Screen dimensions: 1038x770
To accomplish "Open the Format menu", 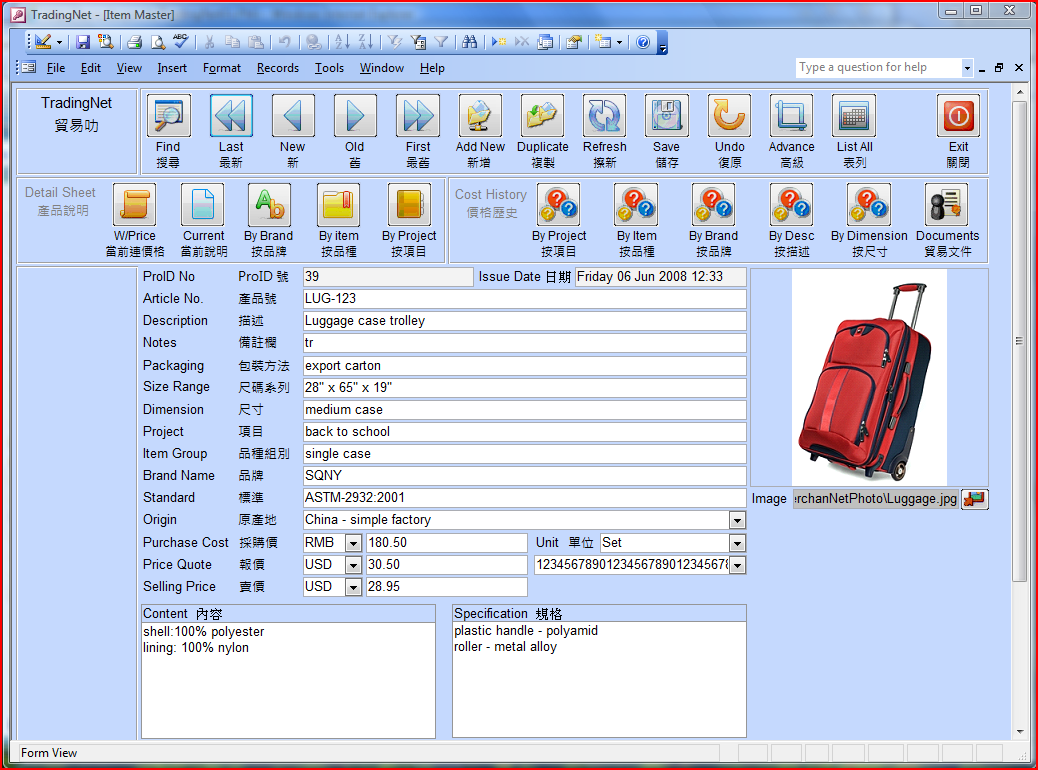I will coord(221,68).
